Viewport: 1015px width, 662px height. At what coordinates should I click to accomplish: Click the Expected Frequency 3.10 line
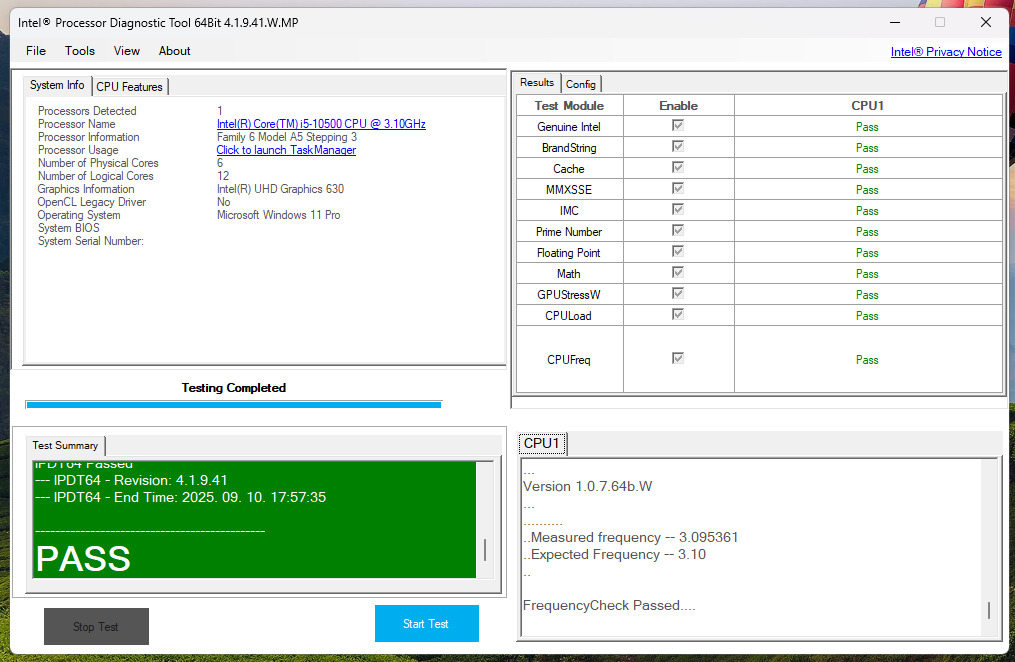[x=615, y=555]
